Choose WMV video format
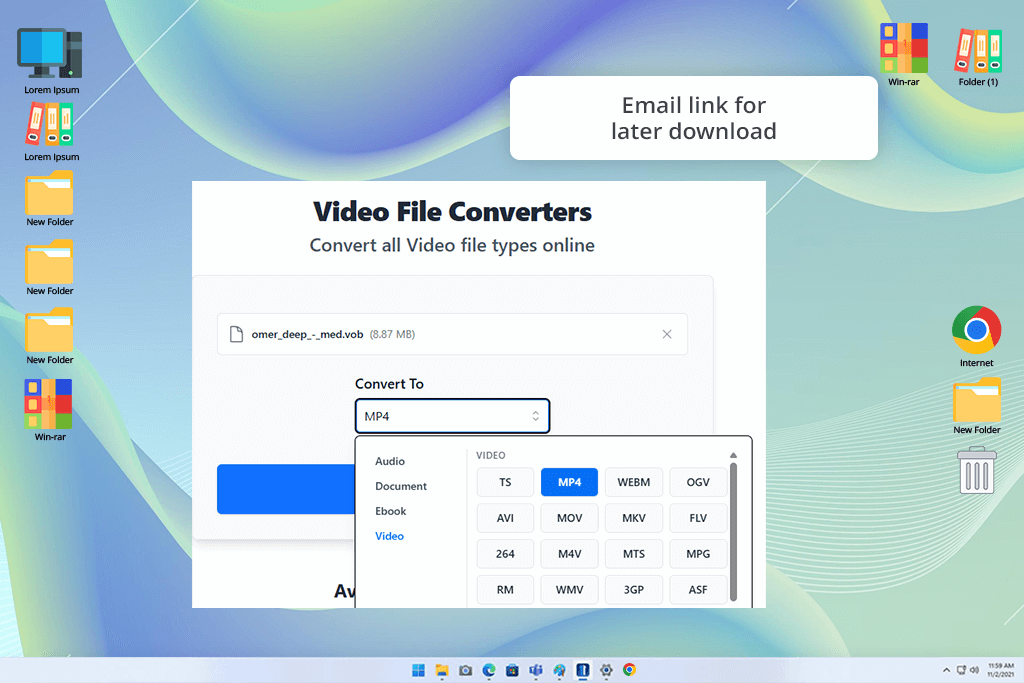 tap(569, 590)
